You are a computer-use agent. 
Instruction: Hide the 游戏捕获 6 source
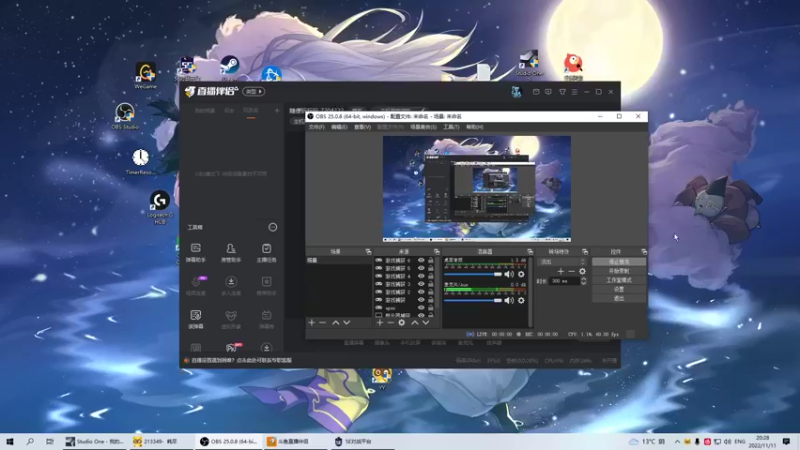(x=421, y=260)
